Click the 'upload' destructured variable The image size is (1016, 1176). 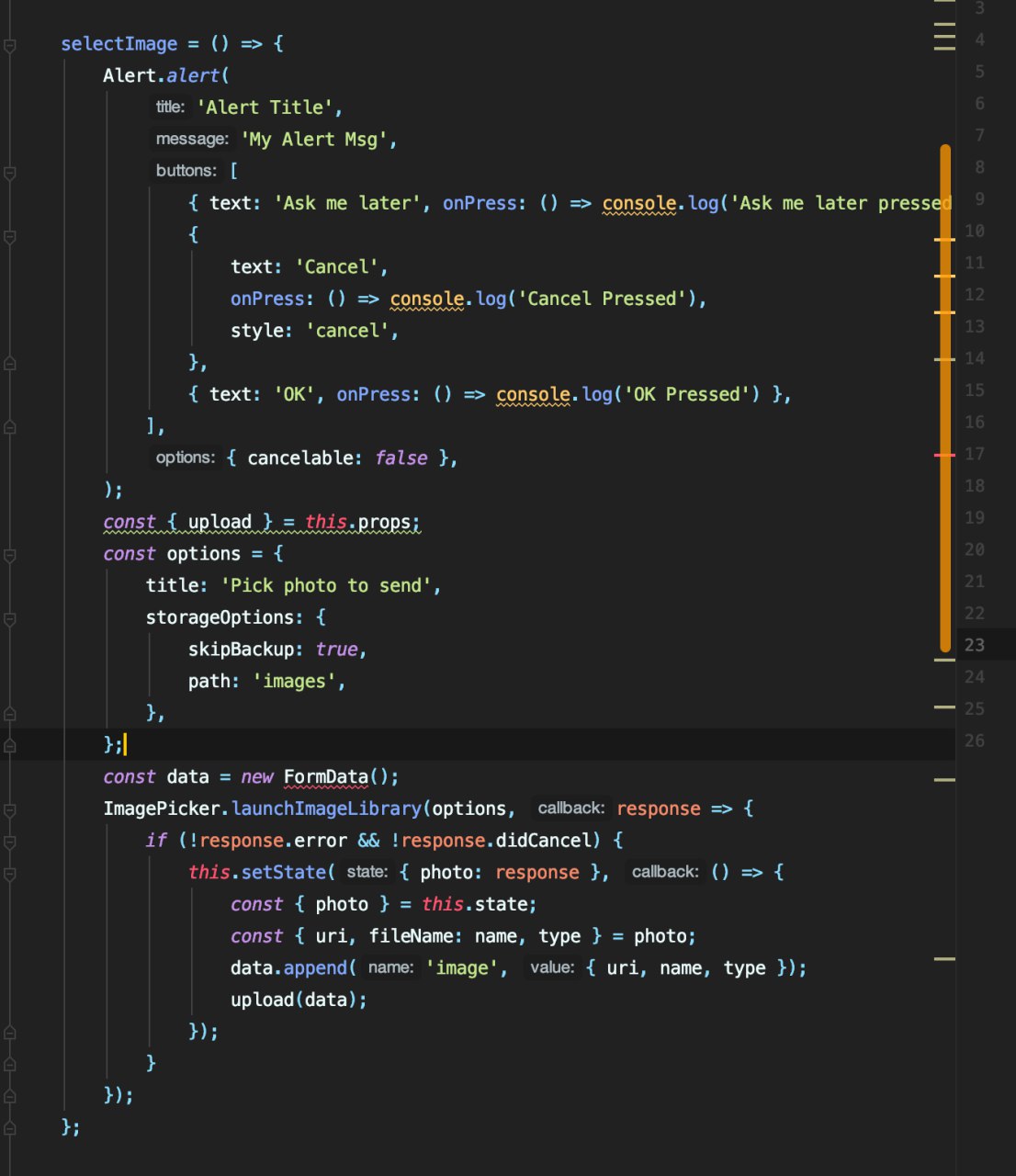pyautogui.click(x=220, y=522)
